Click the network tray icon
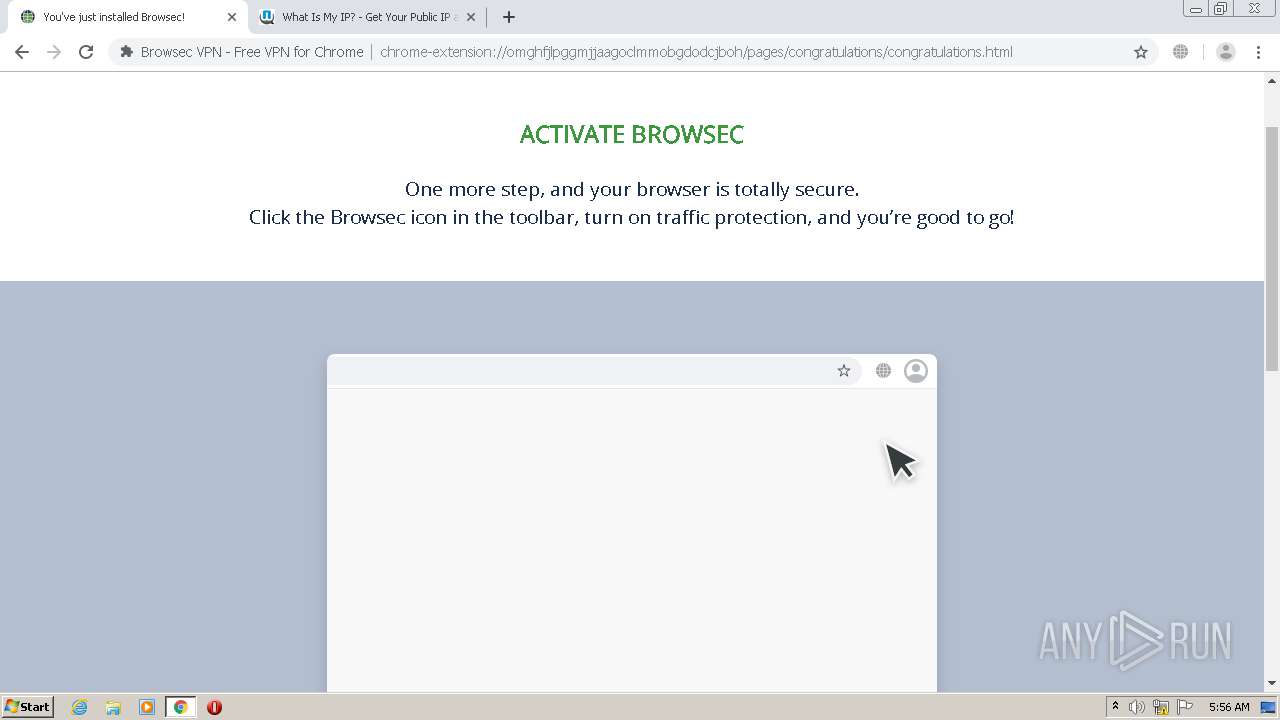 pos(1161,707)
